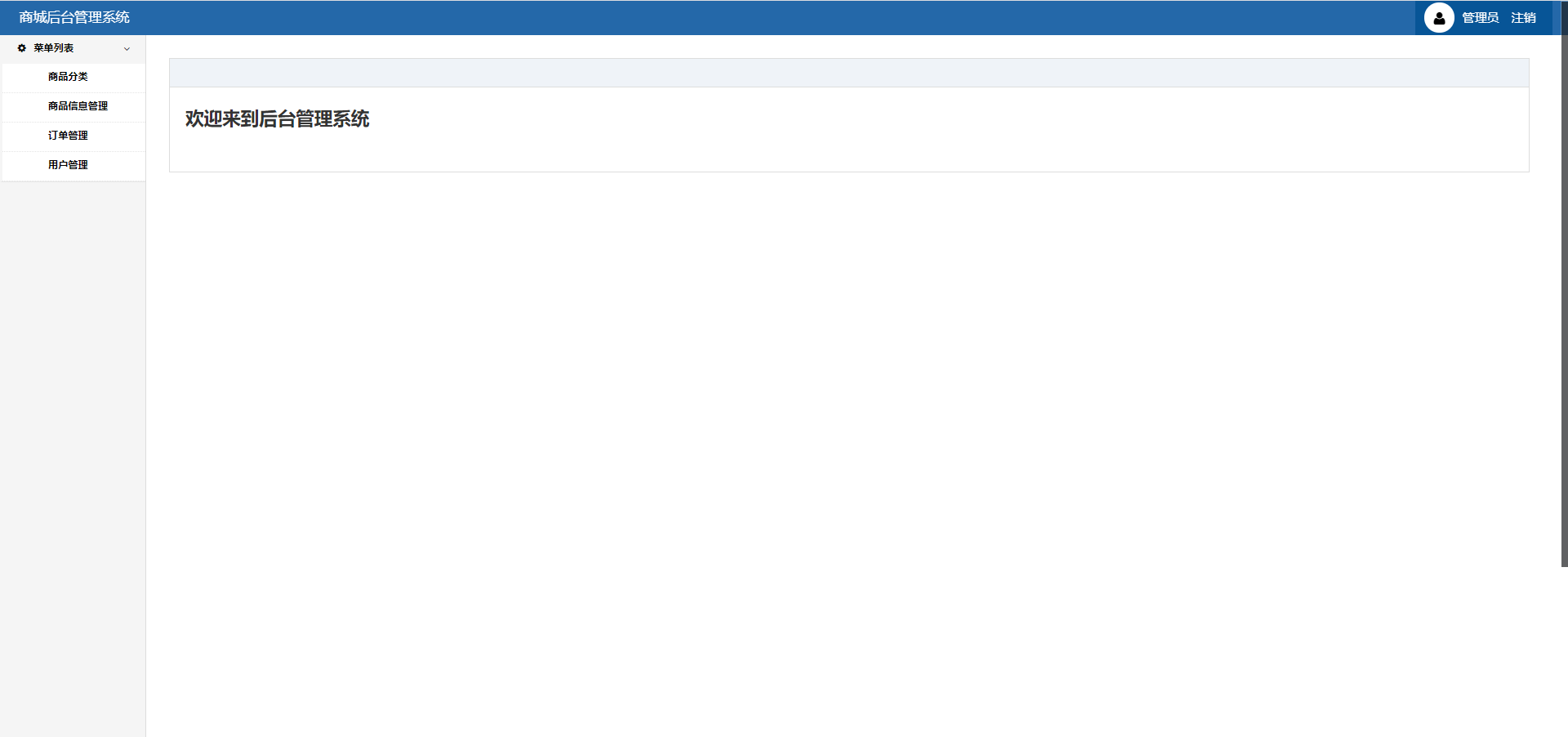Click the admin user avatar icon
Image resolution: width=1568 pixels, height=737 pixels.
(x=1439, y=17)
